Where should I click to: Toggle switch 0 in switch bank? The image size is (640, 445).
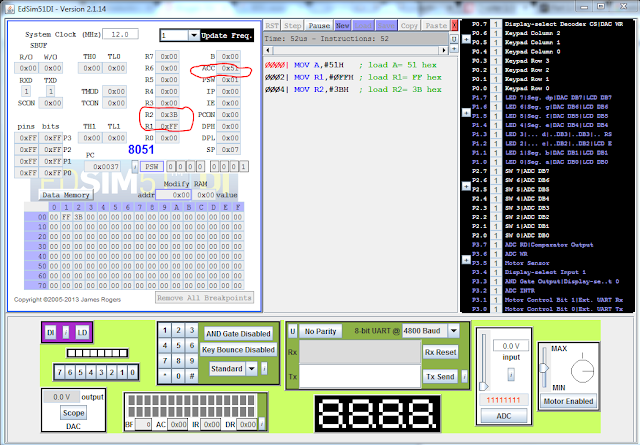(132, 372)
